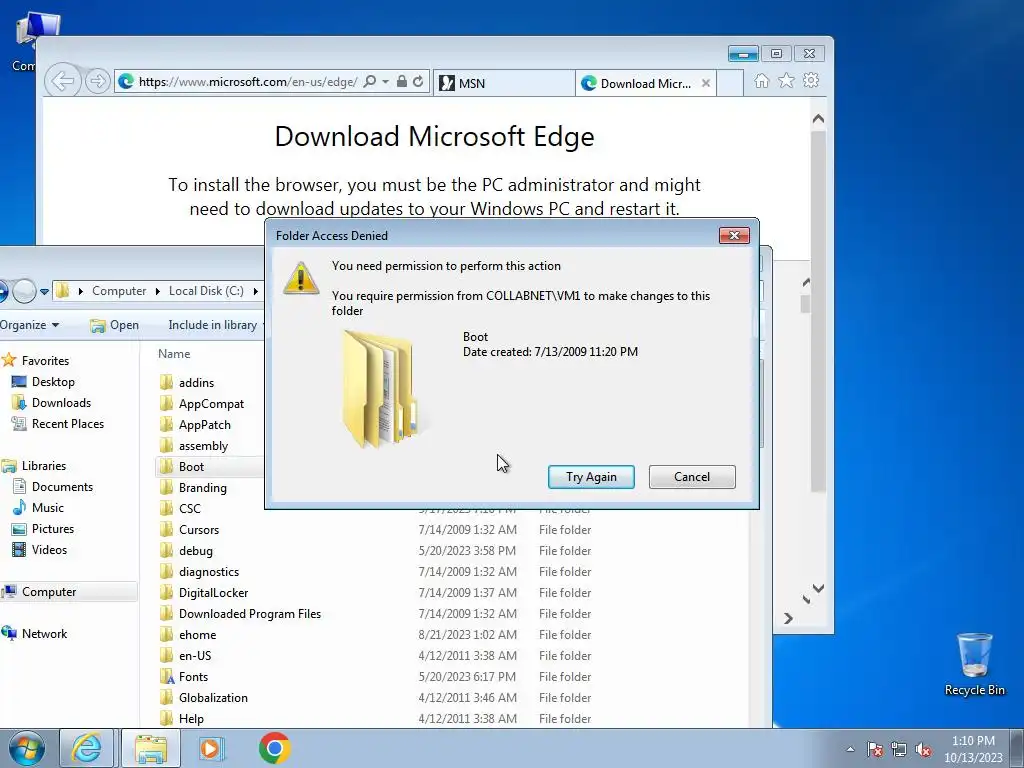The image size is (1024, 768).
Task: Select Libraries in navigation pane
Action: point(44,466)
